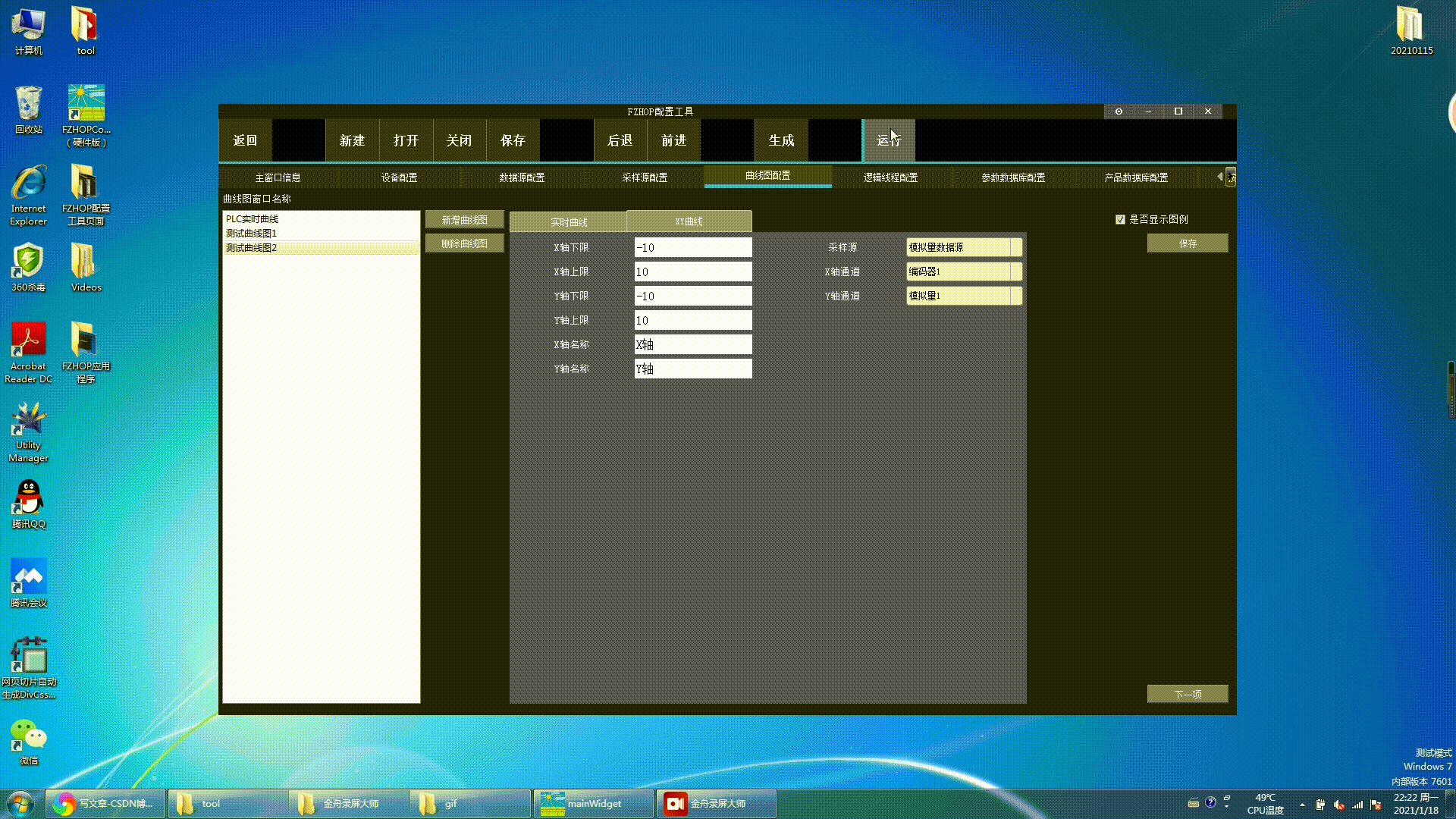
Task: Click the volume muted tray icon
Action: coord(1339,805)
